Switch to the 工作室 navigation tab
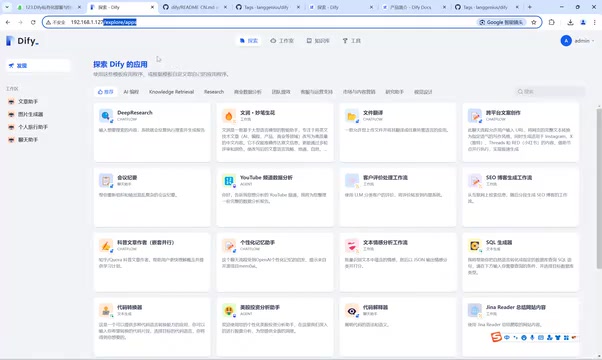 coord(282,41)
